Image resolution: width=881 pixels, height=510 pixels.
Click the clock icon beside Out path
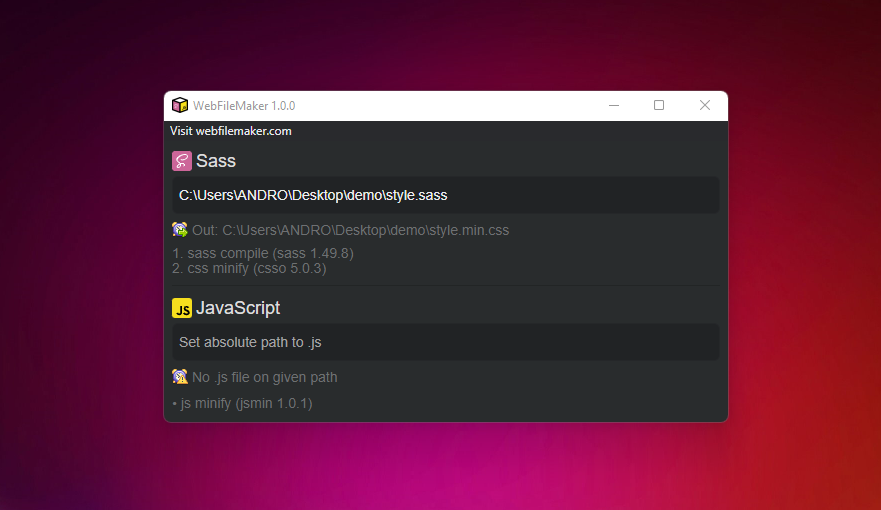pos(180,230)
